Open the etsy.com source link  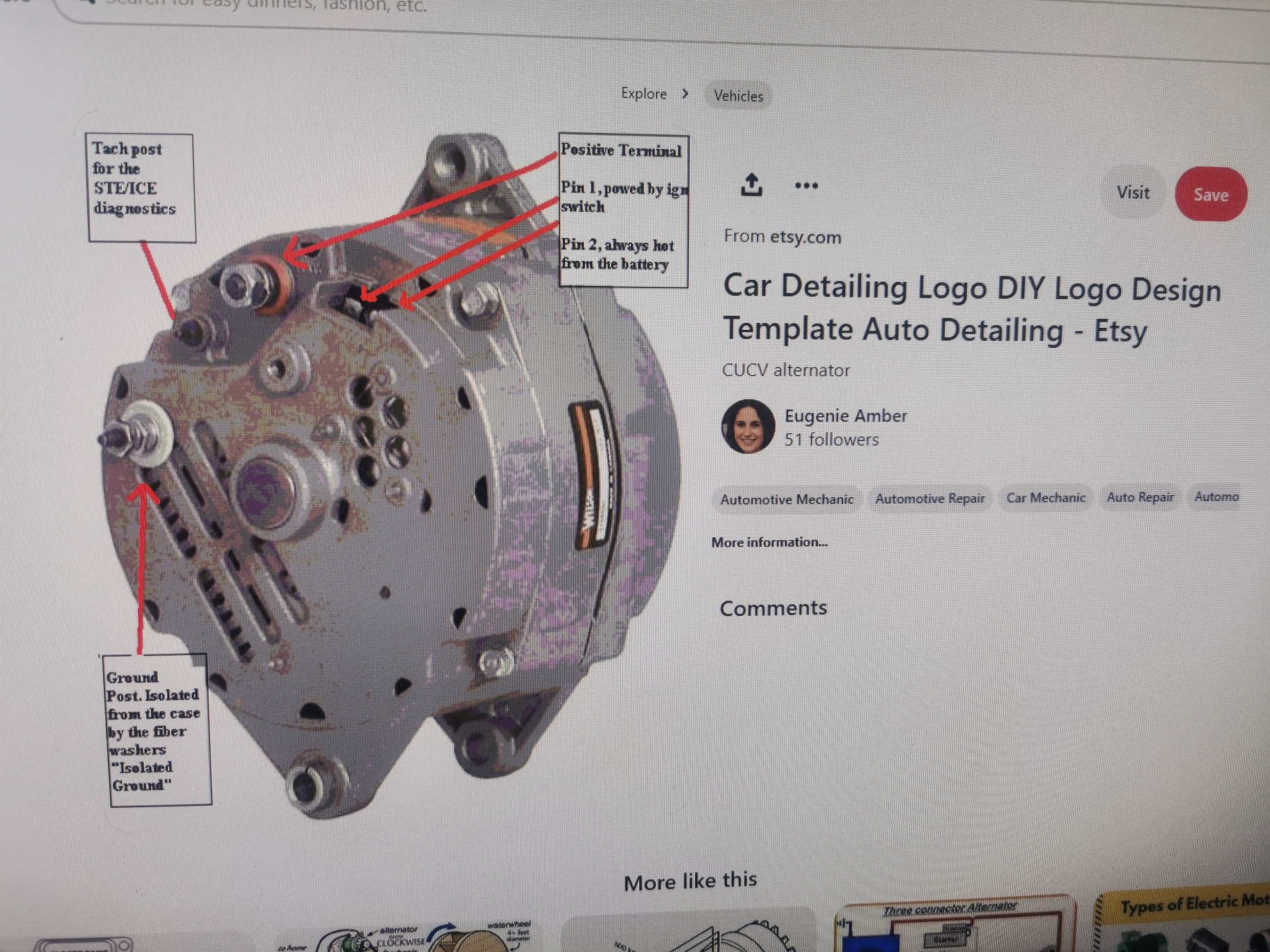click(x=805, y=237)
